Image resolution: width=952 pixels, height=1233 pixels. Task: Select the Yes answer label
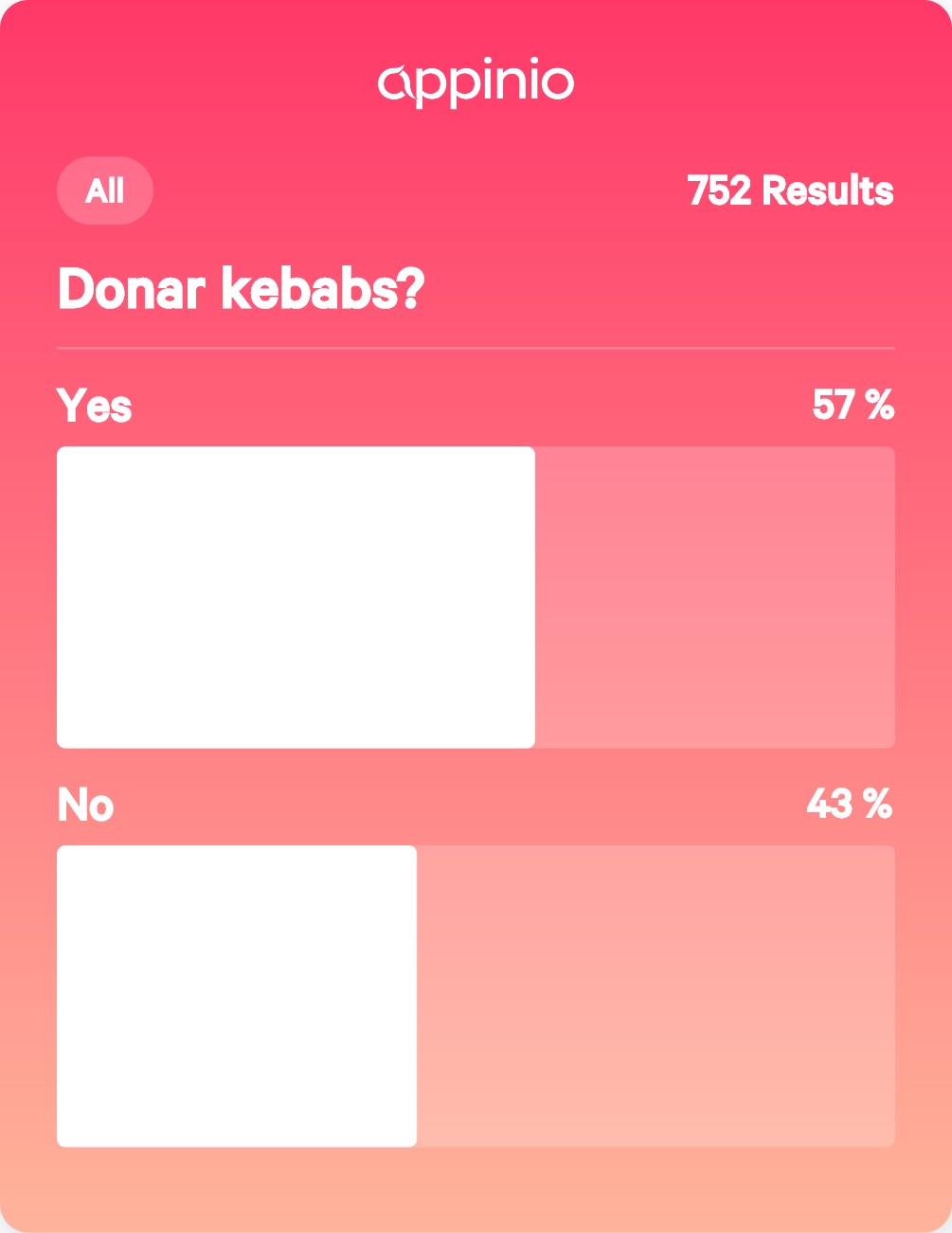(94, 406)
